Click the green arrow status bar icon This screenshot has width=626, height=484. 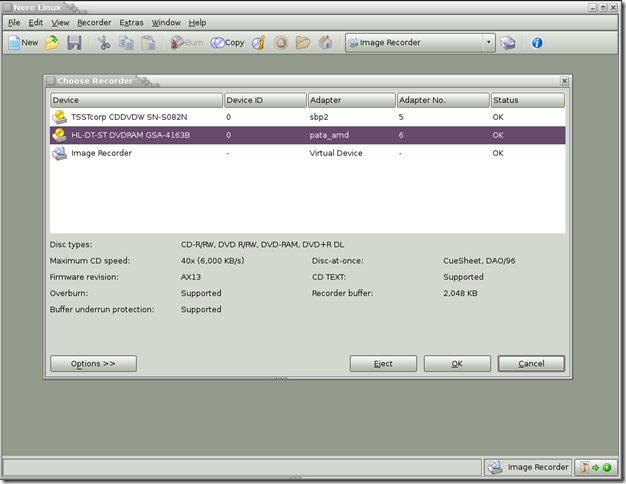[596, 467]
